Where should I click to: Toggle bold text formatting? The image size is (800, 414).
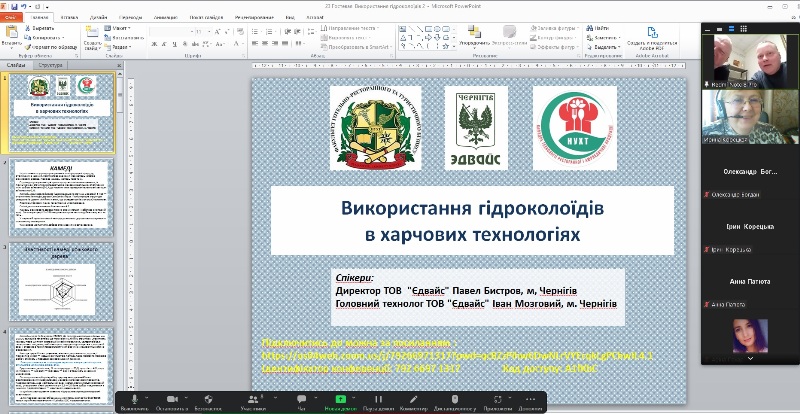point(153,46)
